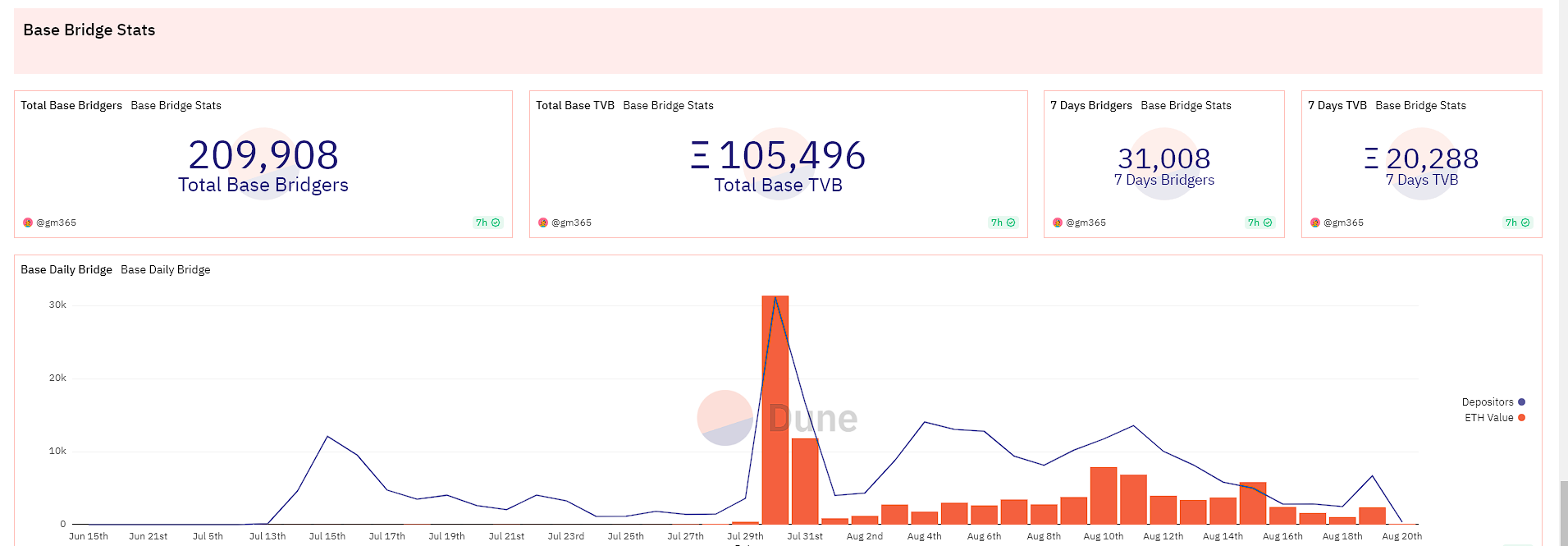1568x546 pixels.
Task: Click the @gm365 author link under 209,908
Action: coord(56,223)
